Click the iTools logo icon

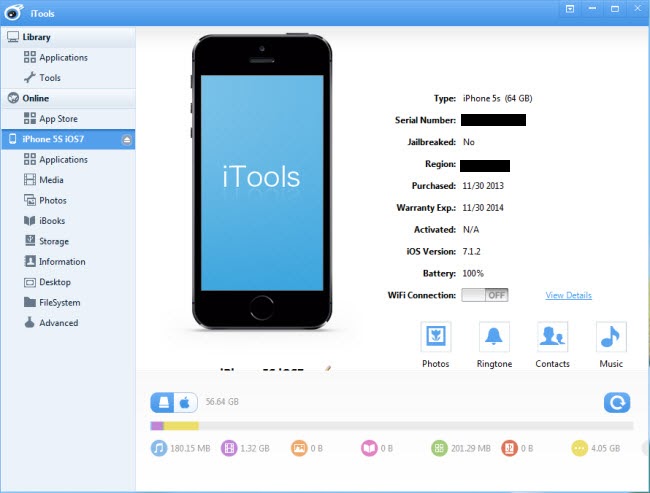pyautogui.click(x=13, y=12)
